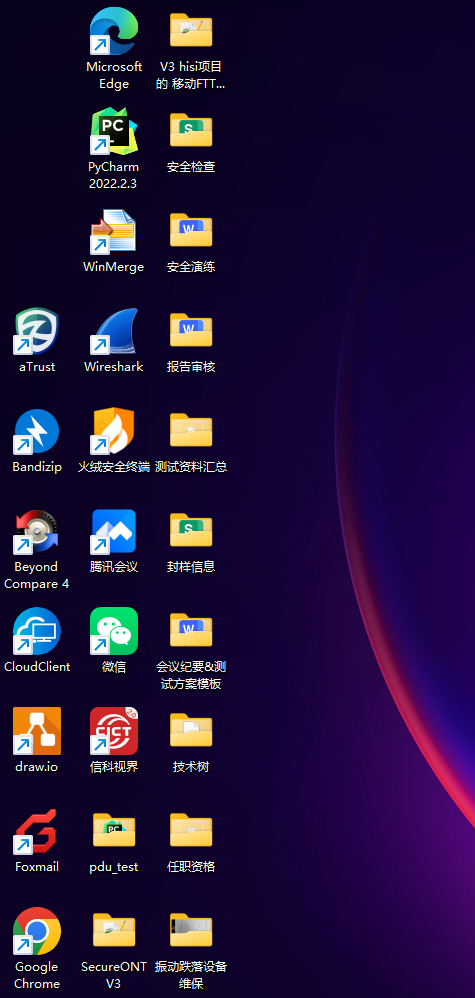Launch the draw.io diagram icon
Viewport: 475px width, 998px height.
coord(37,731)
